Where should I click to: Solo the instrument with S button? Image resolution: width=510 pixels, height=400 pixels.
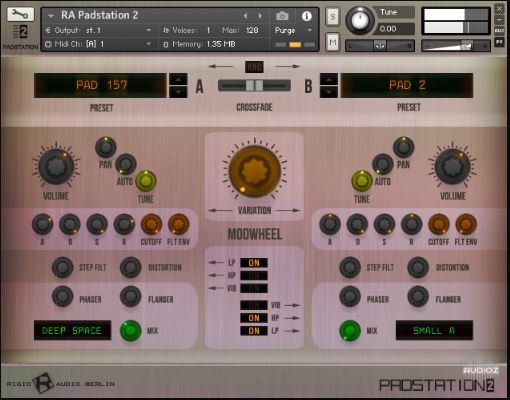point(332,16)
